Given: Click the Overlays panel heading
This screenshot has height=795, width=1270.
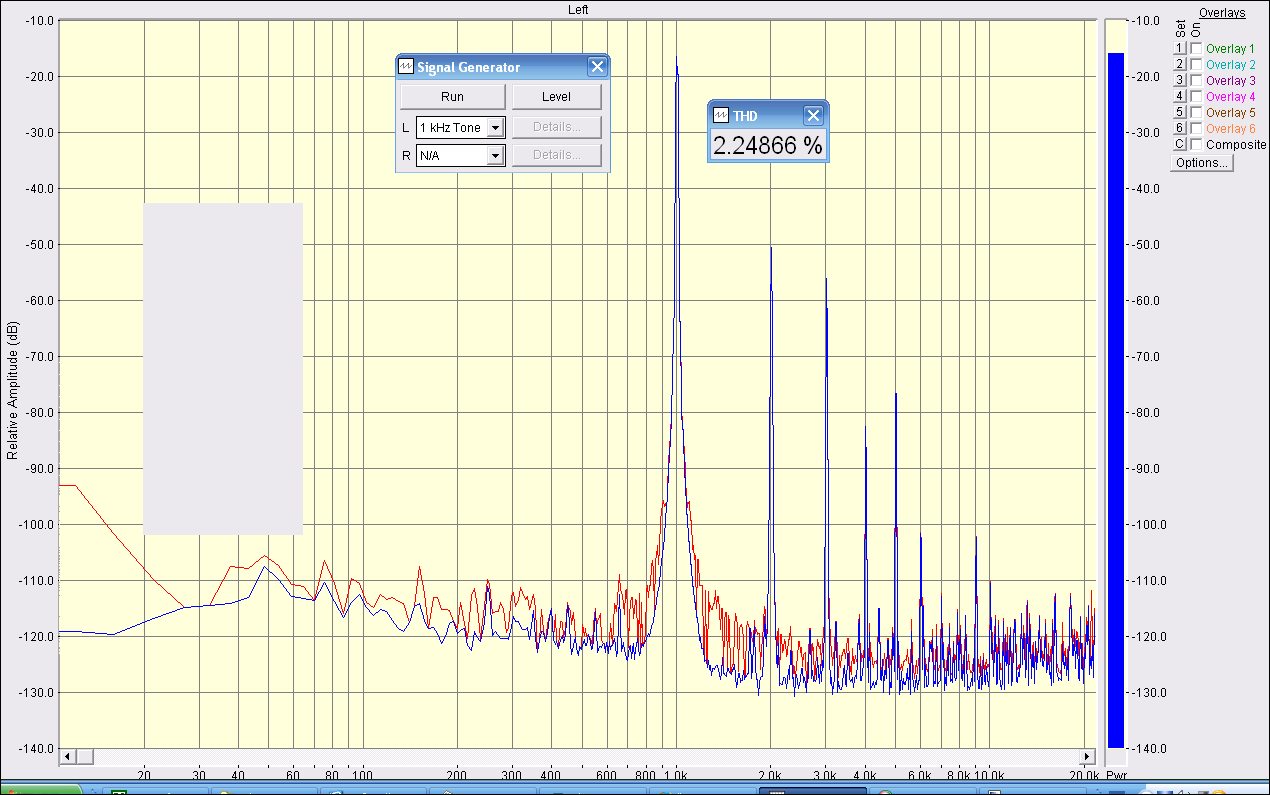Looking at the screenshot, I should tap(1222, 13).
